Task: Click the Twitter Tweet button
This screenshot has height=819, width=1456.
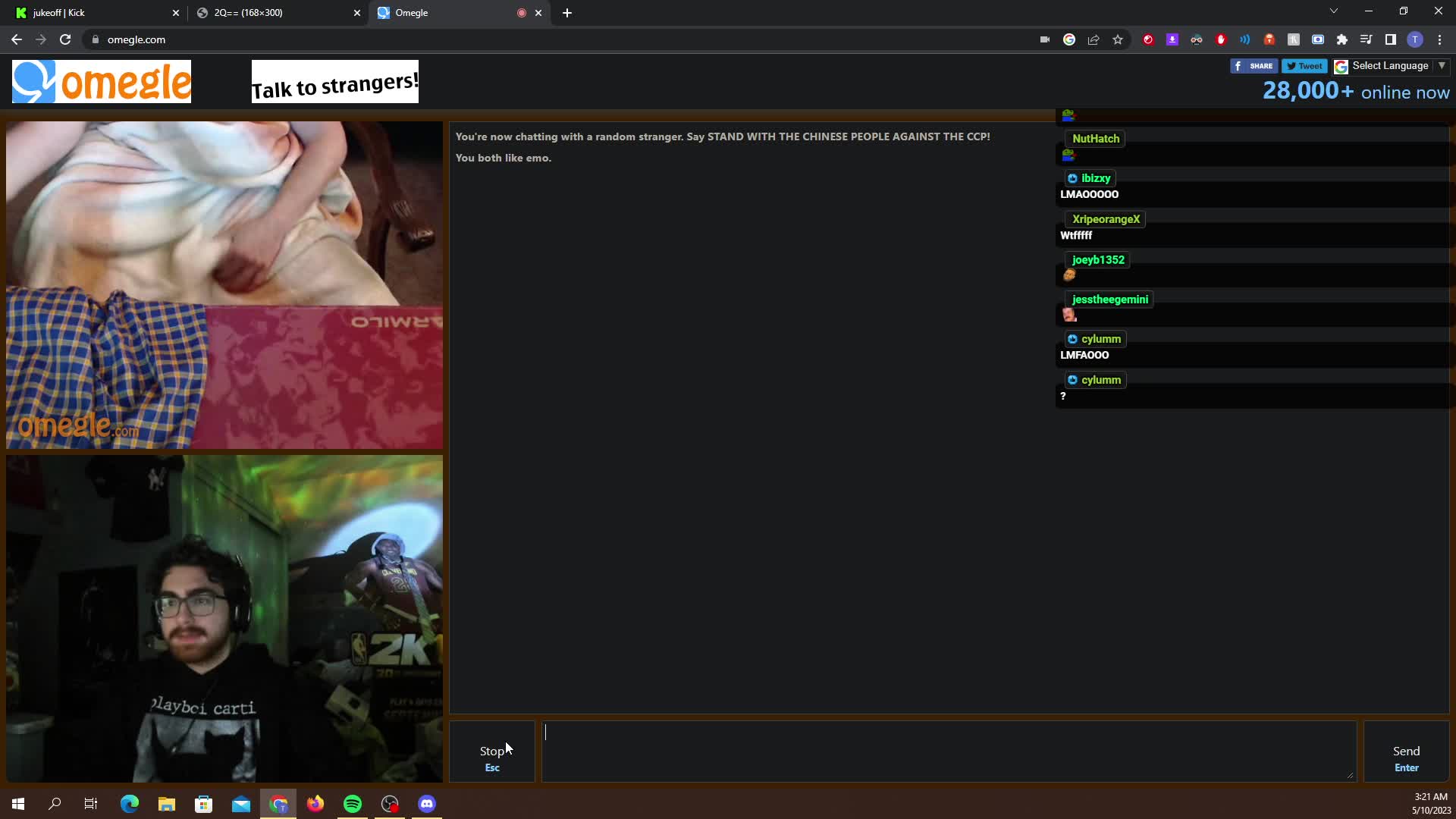Action: click(x=1304, y=66)
